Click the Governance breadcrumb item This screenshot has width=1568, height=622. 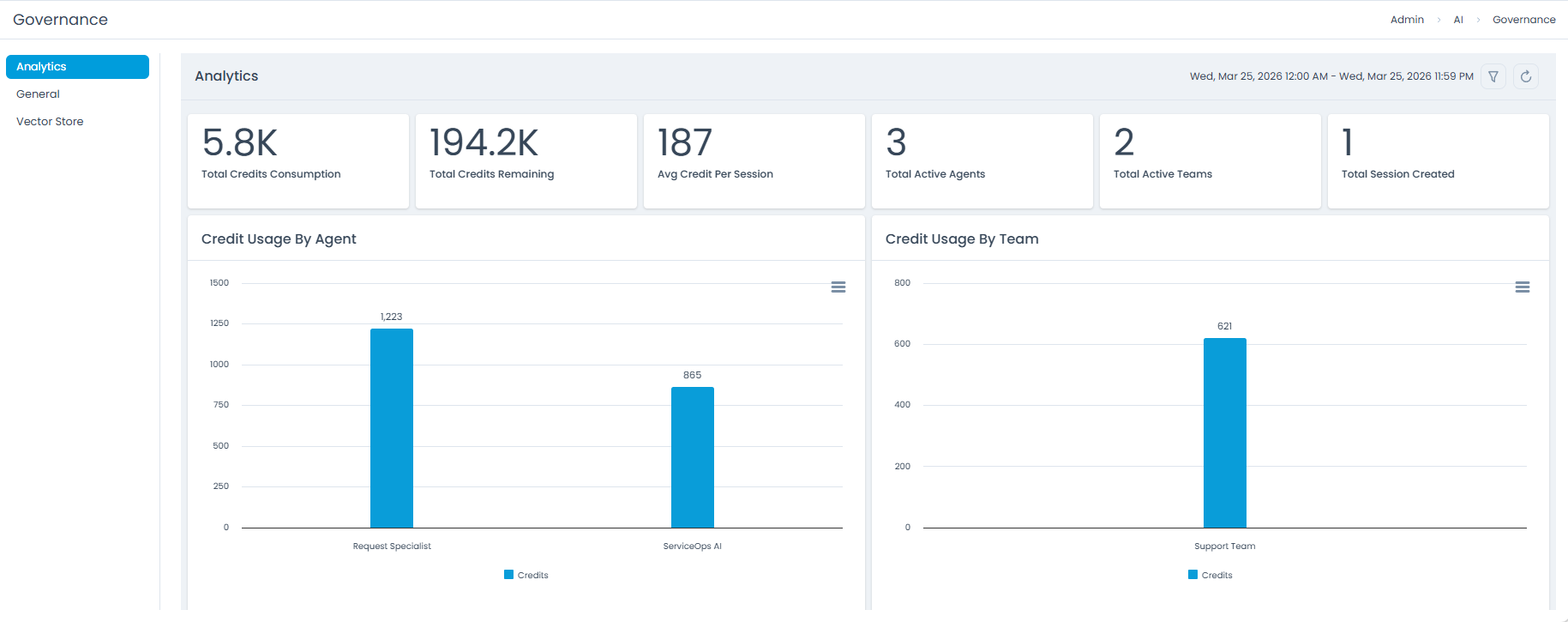coord(1523,20)
